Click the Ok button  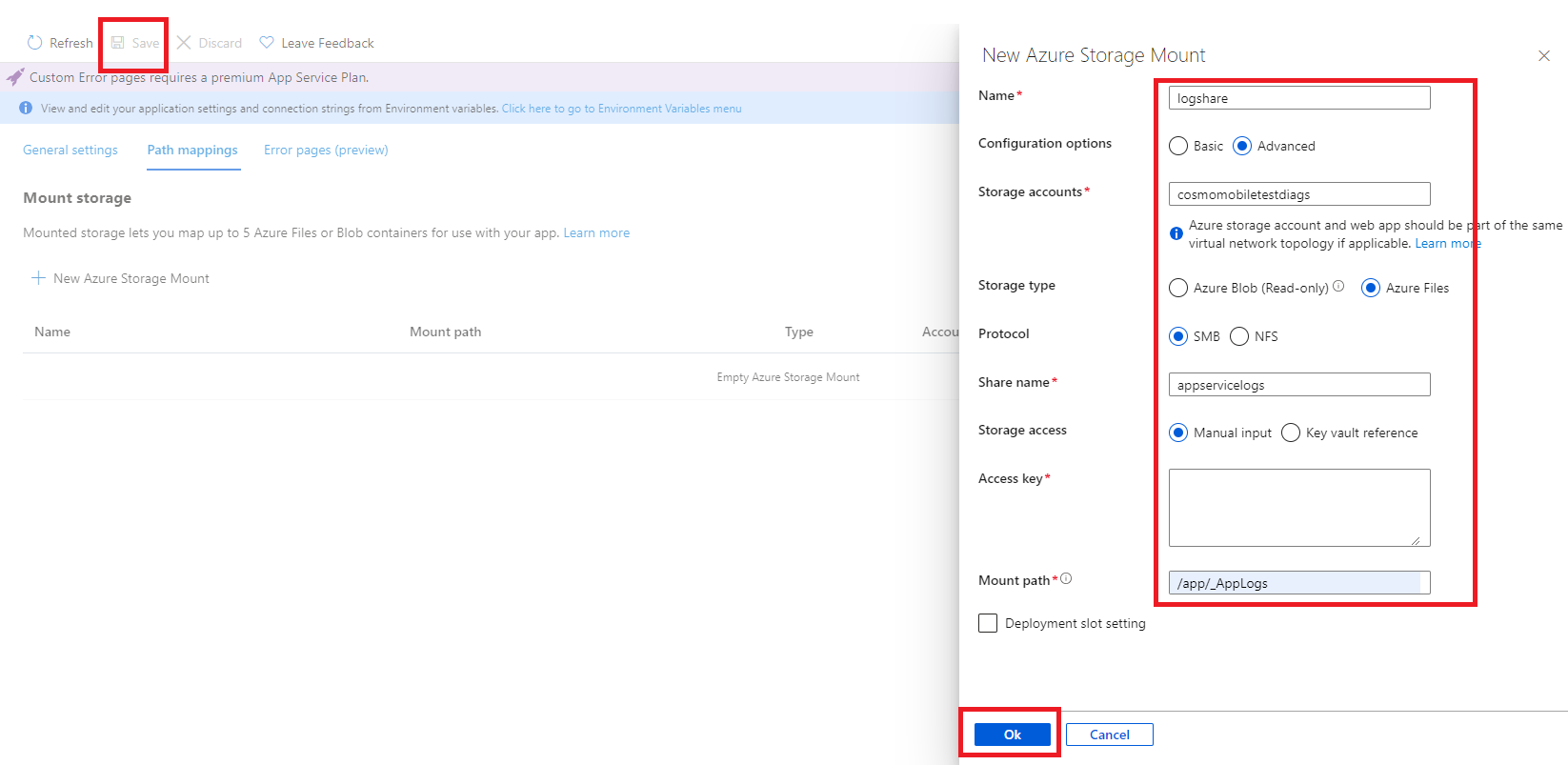(x=1012, y=735)
